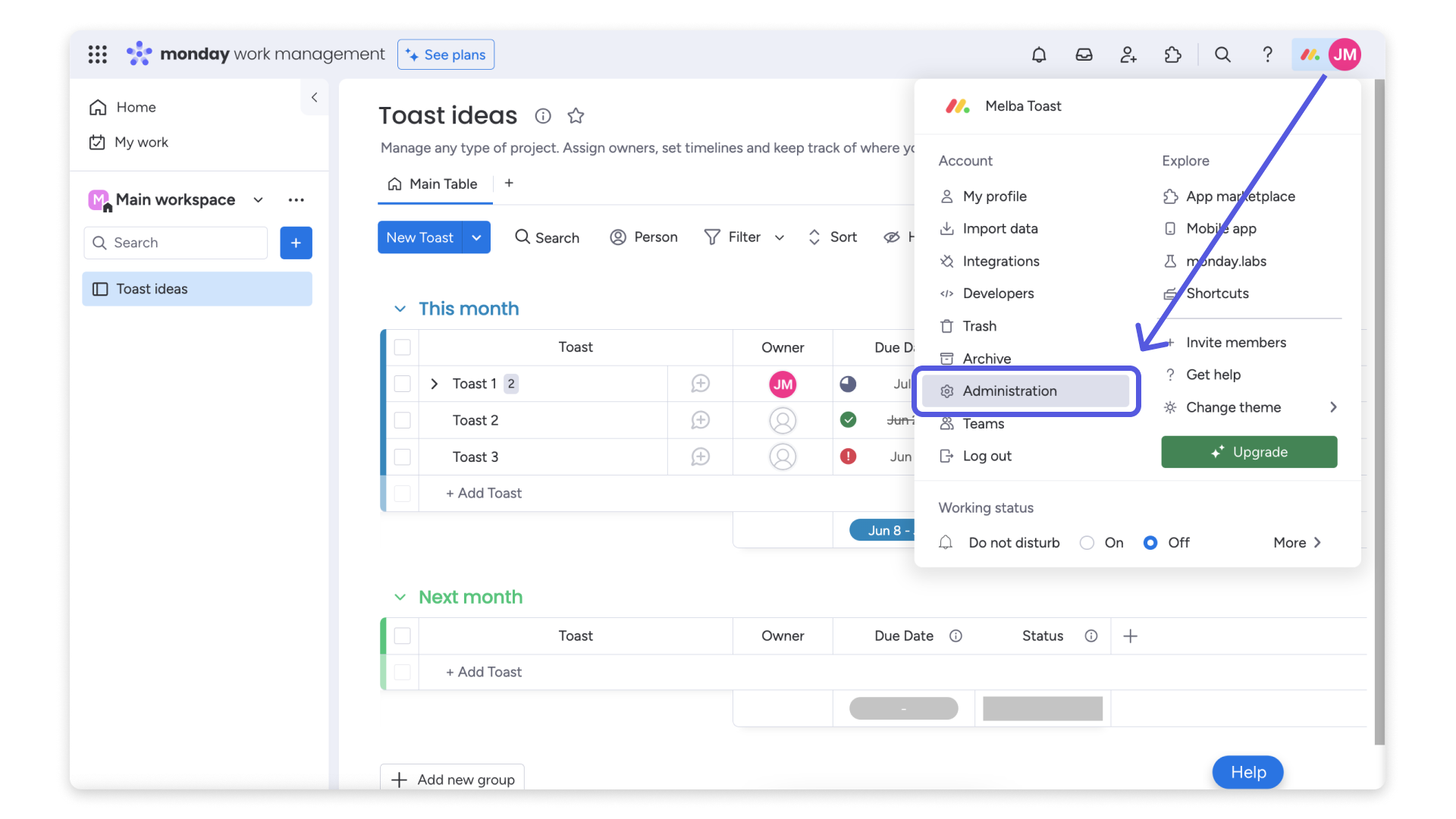Check the Toast 1 row checkbox

(403, 384)
